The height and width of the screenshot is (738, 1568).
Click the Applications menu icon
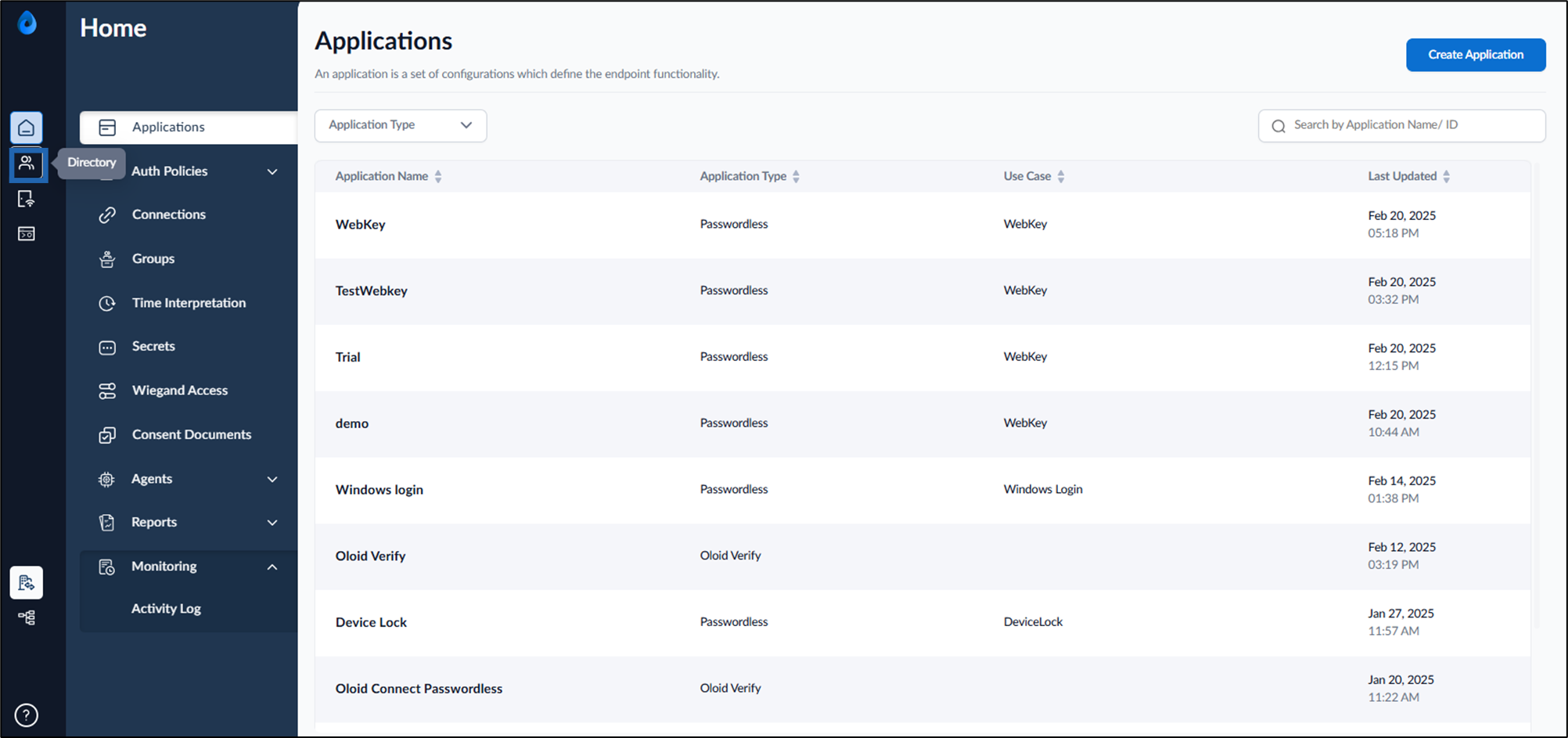pyautogui.click(x=107, y=128)
